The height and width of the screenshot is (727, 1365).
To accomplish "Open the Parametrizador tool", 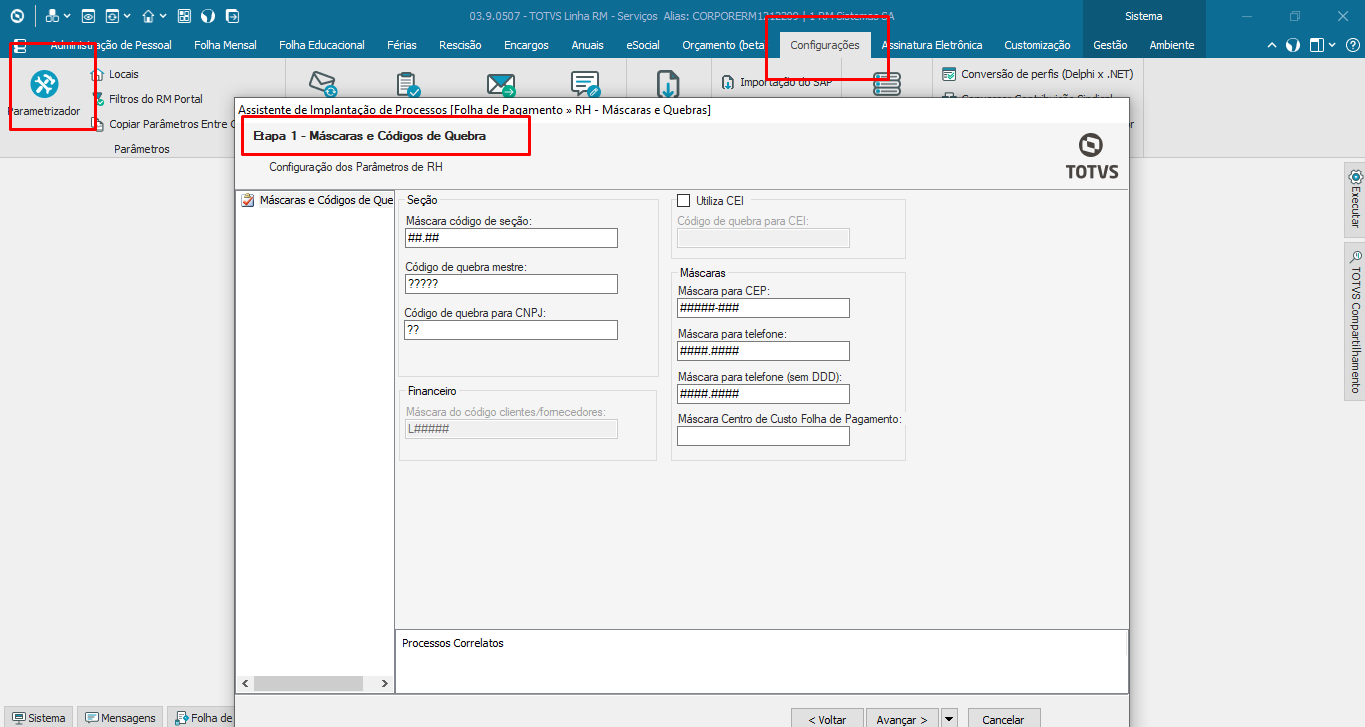I will (44, 94).
